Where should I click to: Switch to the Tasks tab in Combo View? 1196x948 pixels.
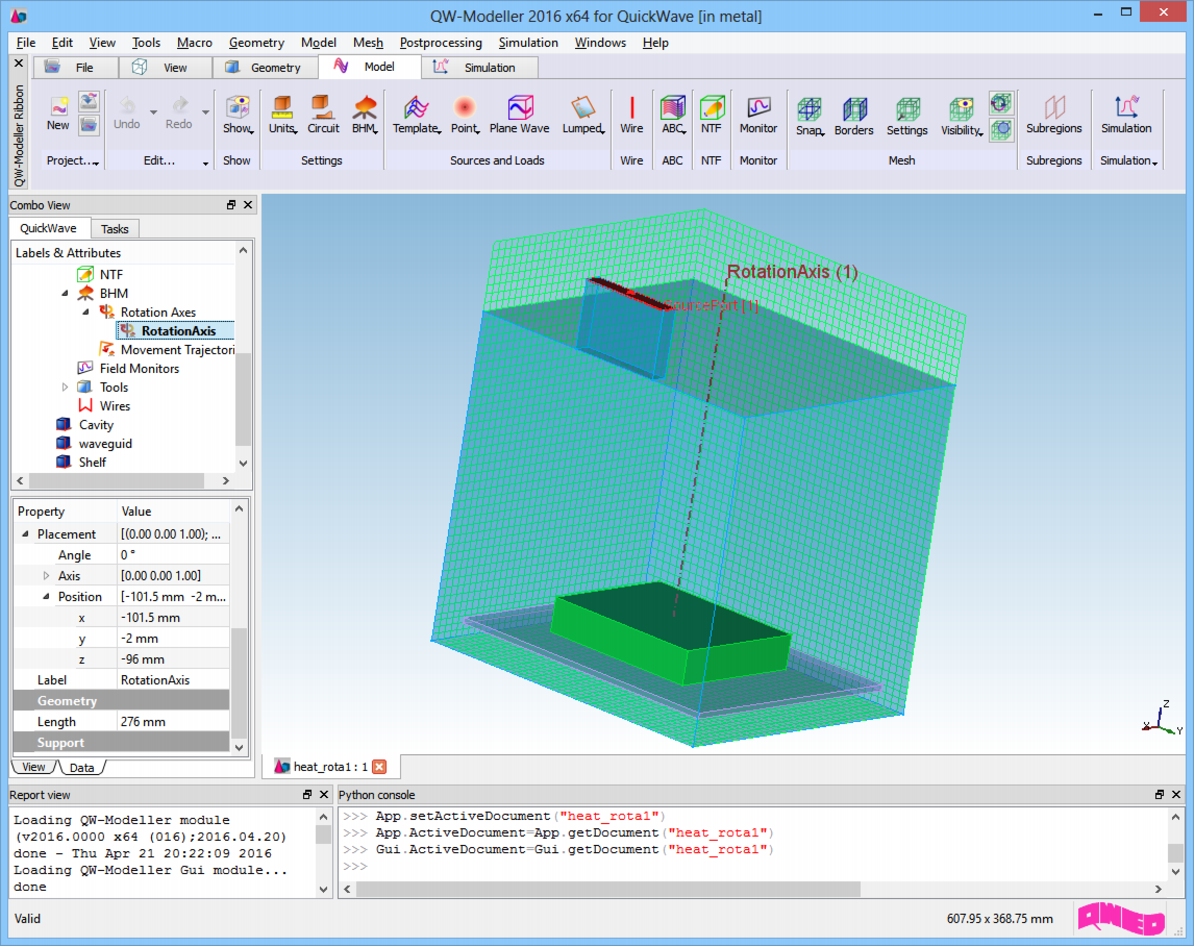pyautogui.click(x=114, y=229)
